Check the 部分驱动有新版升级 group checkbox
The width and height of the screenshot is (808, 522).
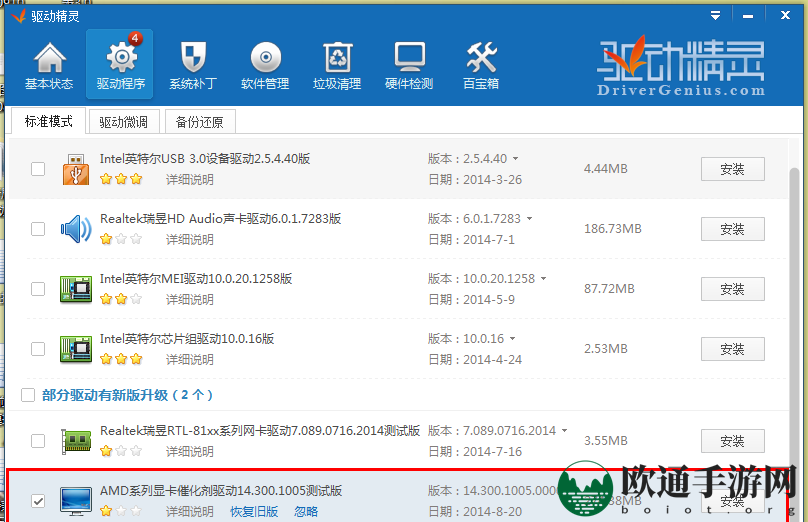(x=28, y=395)
